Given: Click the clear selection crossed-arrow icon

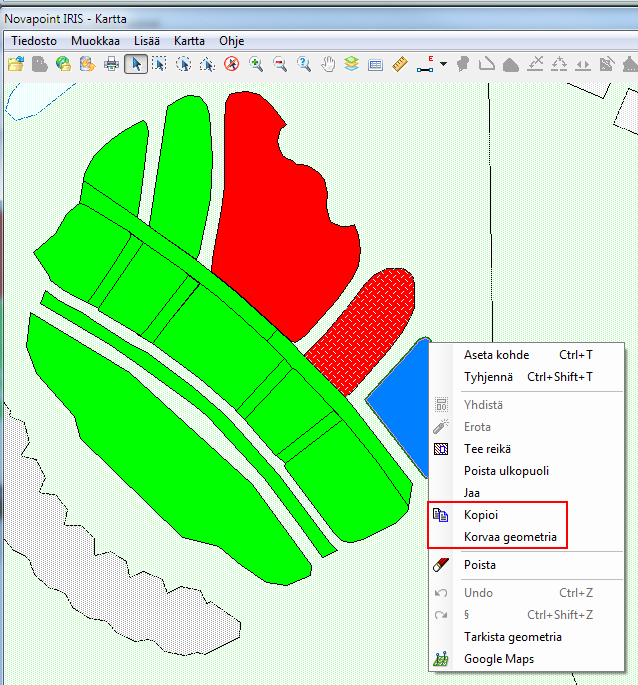Looking at the screenshot, I should pos(232,64).
